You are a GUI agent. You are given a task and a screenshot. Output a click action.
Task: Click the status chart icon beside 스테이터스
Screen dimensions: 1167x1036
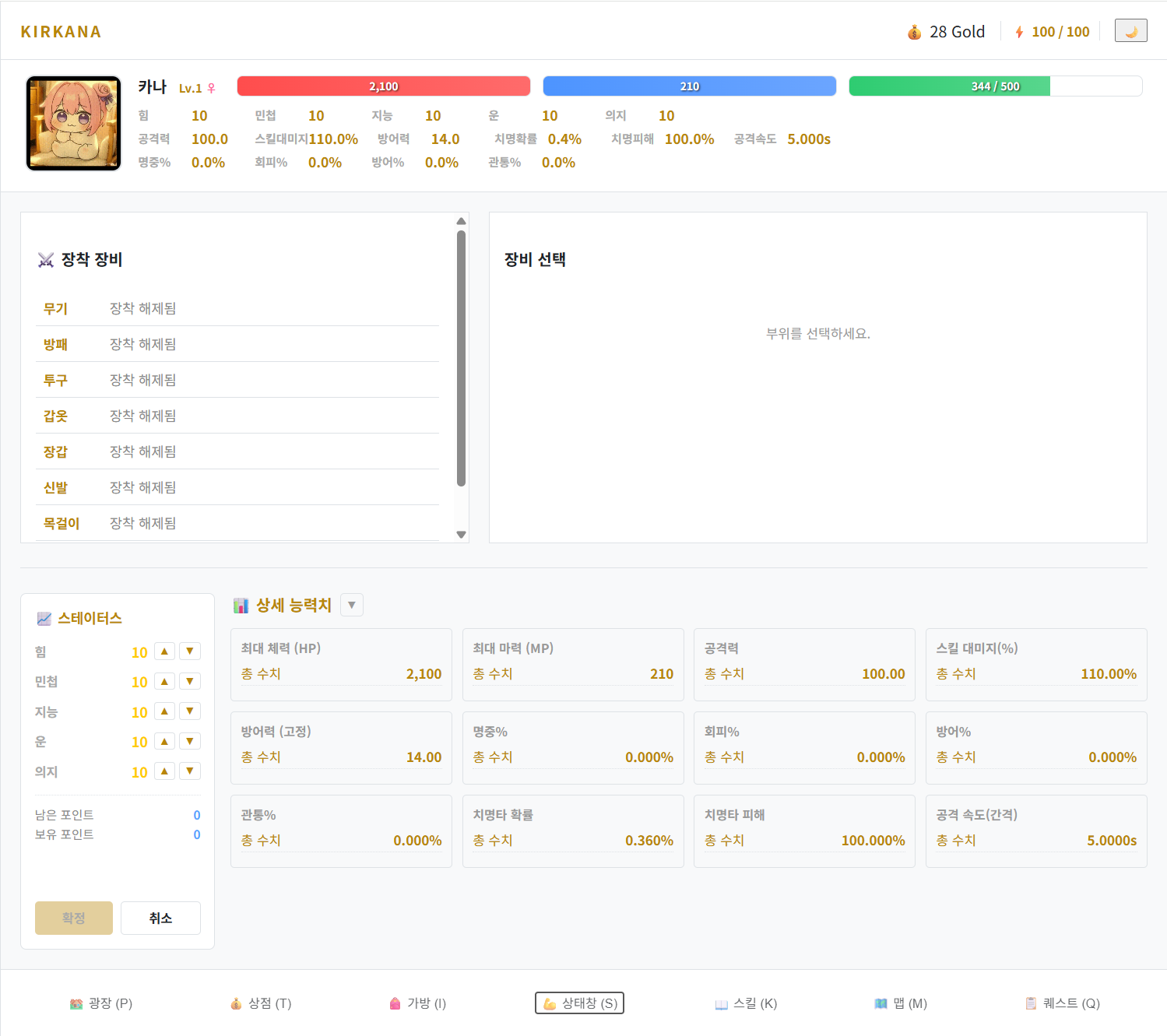(44, 619)
